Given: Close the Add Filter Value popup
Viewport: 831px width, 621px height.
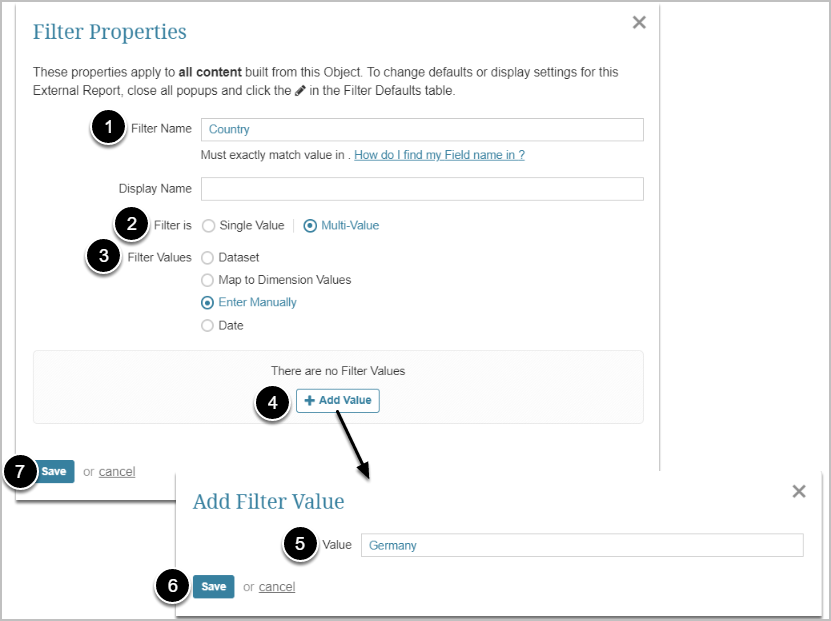Looking at the screenshot, I should (798, 491).
